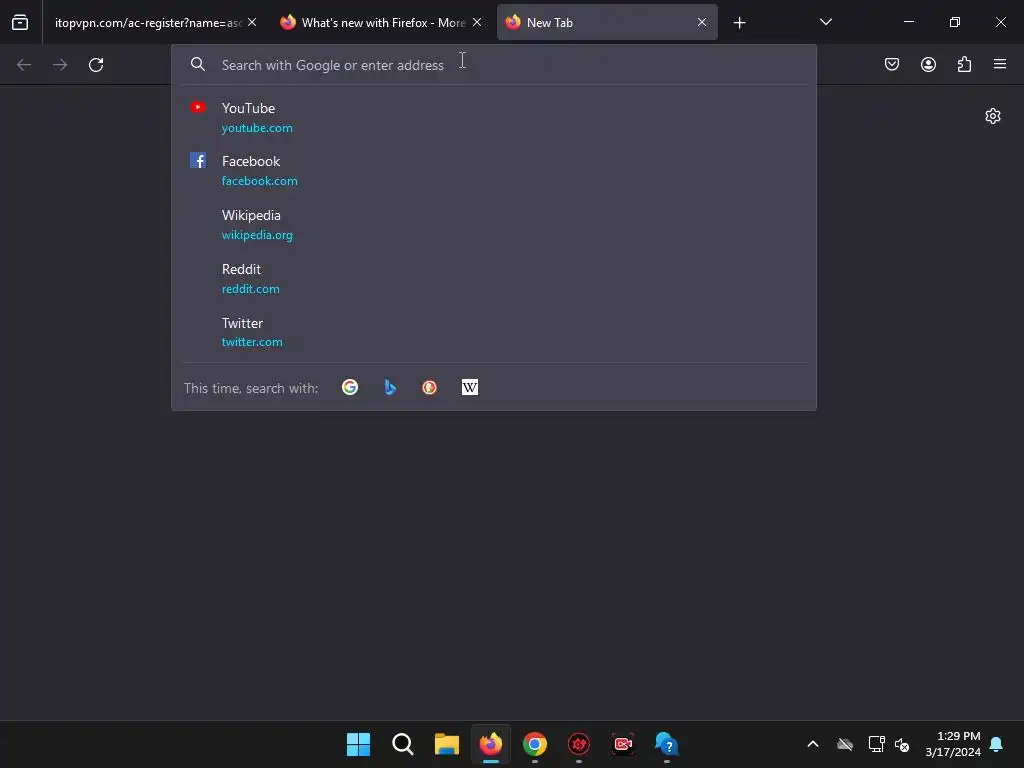Open network status tray icon
This screenshot has width=1024, height=768.
tap(876, 744)
